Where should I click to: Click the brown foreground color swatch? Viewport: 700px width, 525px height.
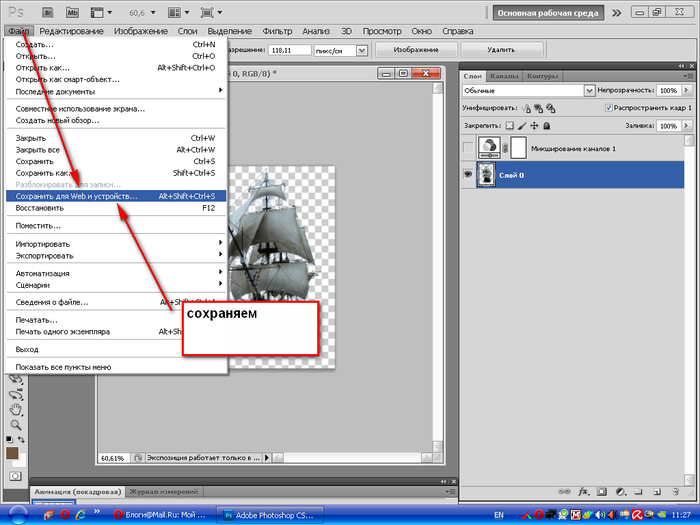click(x=13, y=454)
